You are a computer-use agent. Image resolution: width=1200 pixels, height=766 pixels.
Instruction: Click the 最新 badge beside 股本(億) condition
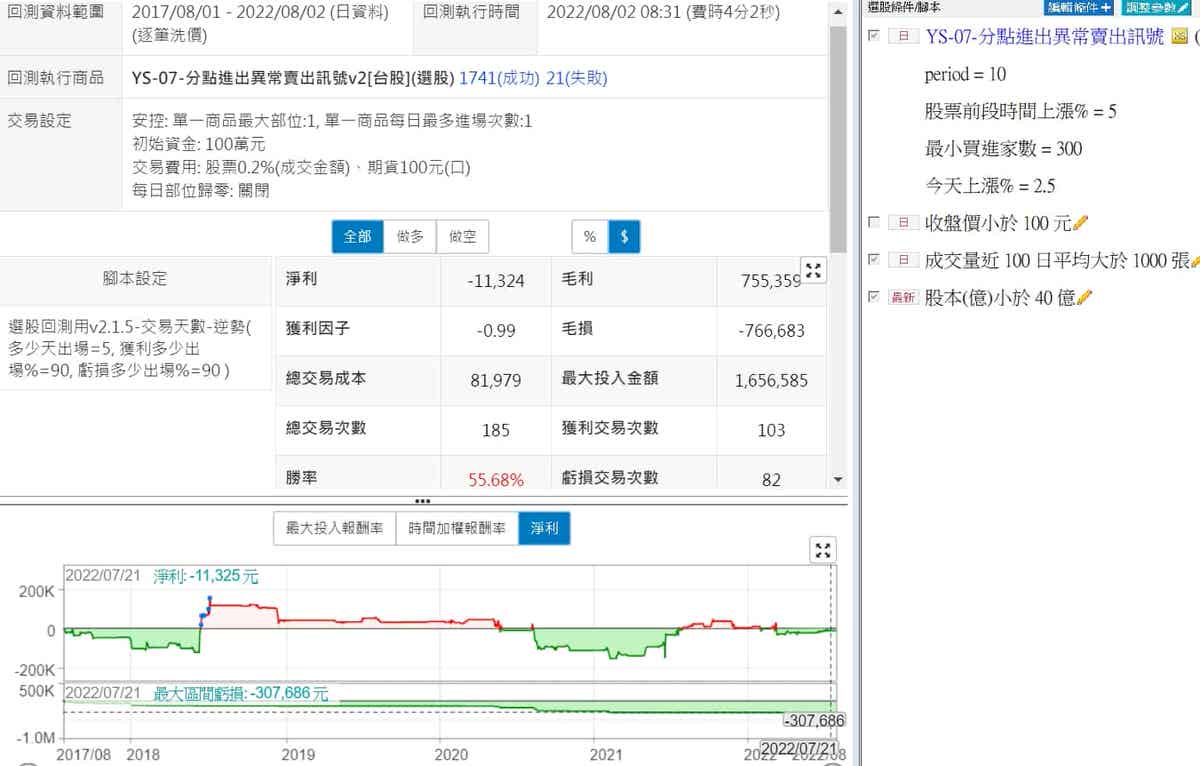pos(903,297)
